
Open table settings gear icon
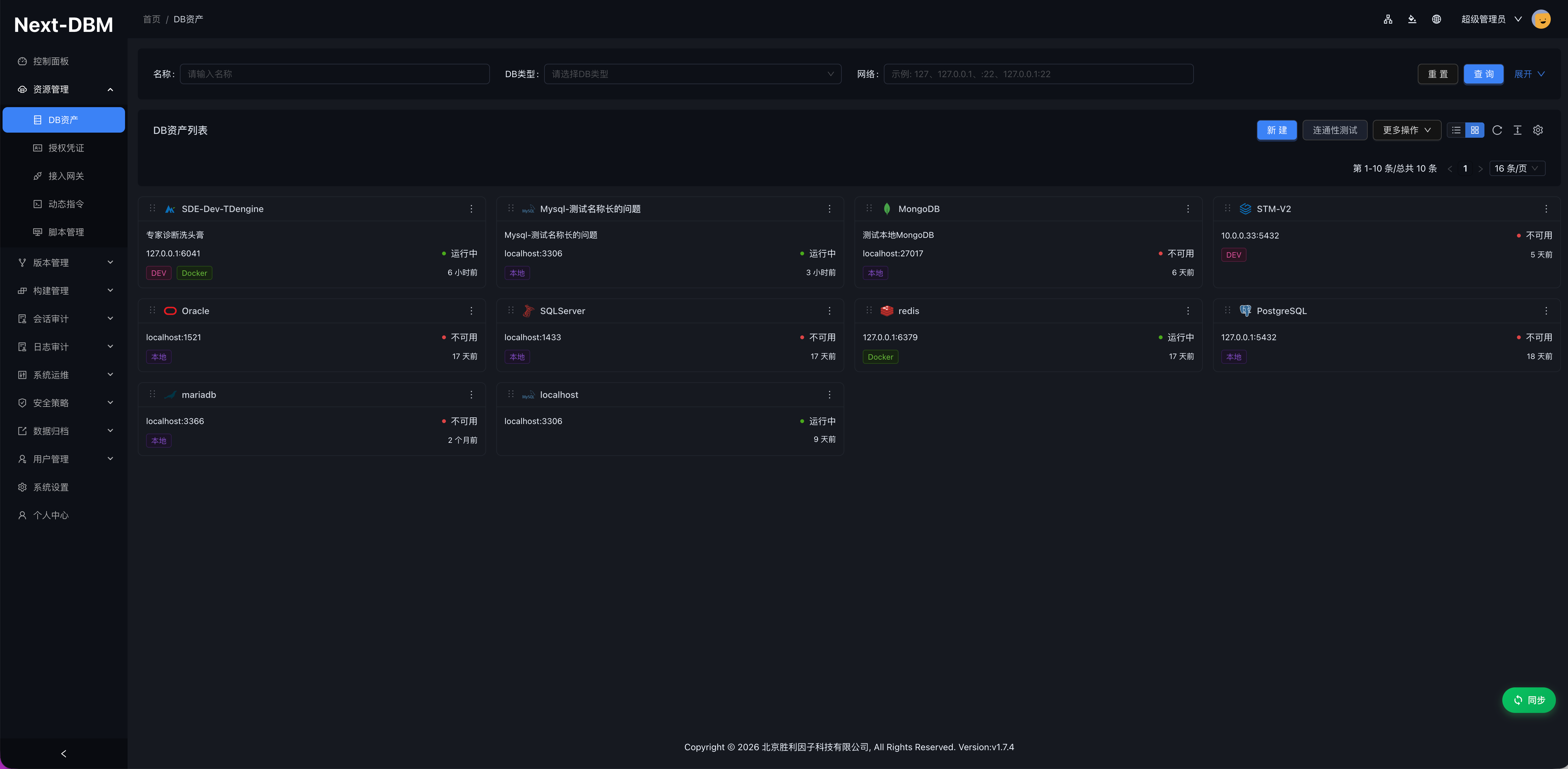[x=1538, y=130]
